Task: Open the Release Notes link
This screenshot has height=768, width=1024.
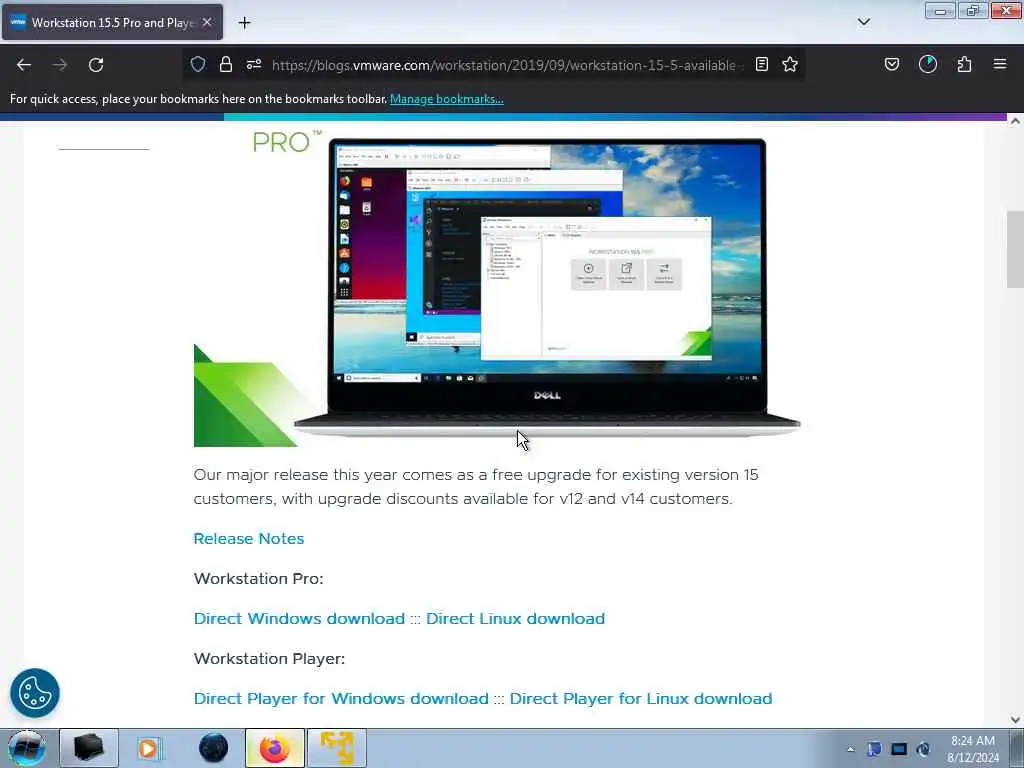Action: point(249,539)
